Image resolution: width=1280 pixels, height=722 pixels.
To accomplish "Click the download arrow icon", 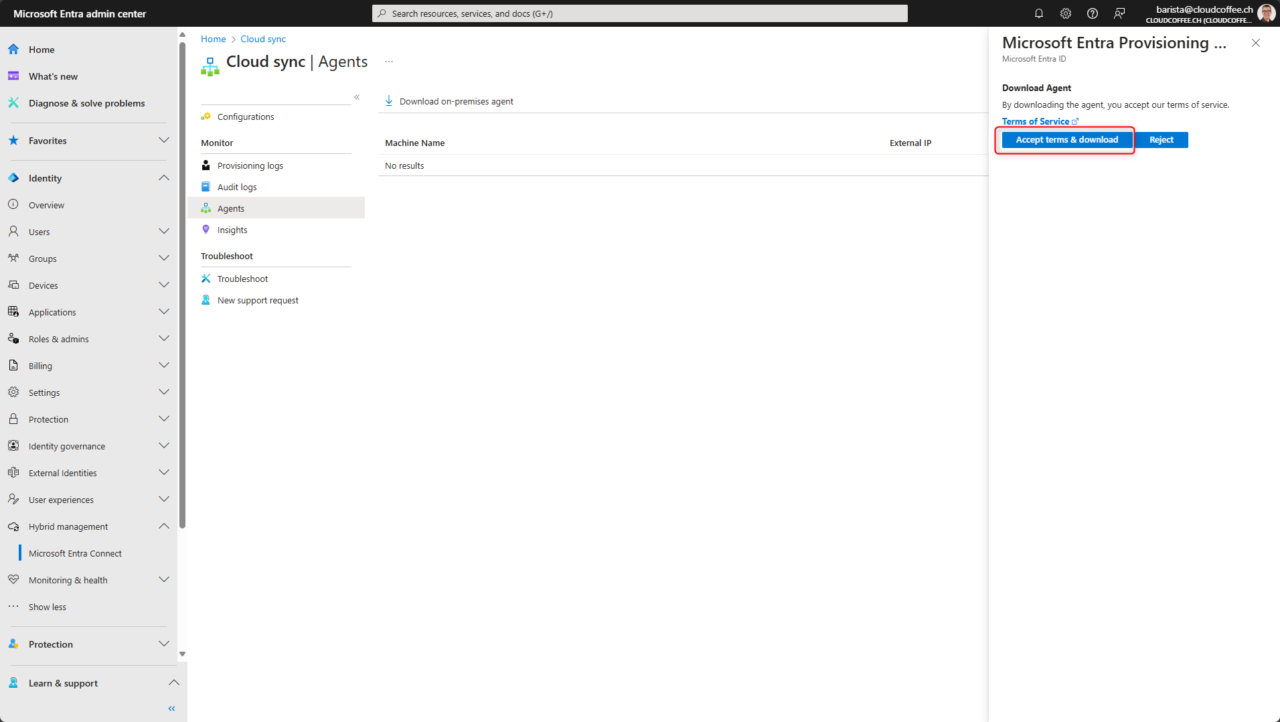I will (x=389, y=101).
